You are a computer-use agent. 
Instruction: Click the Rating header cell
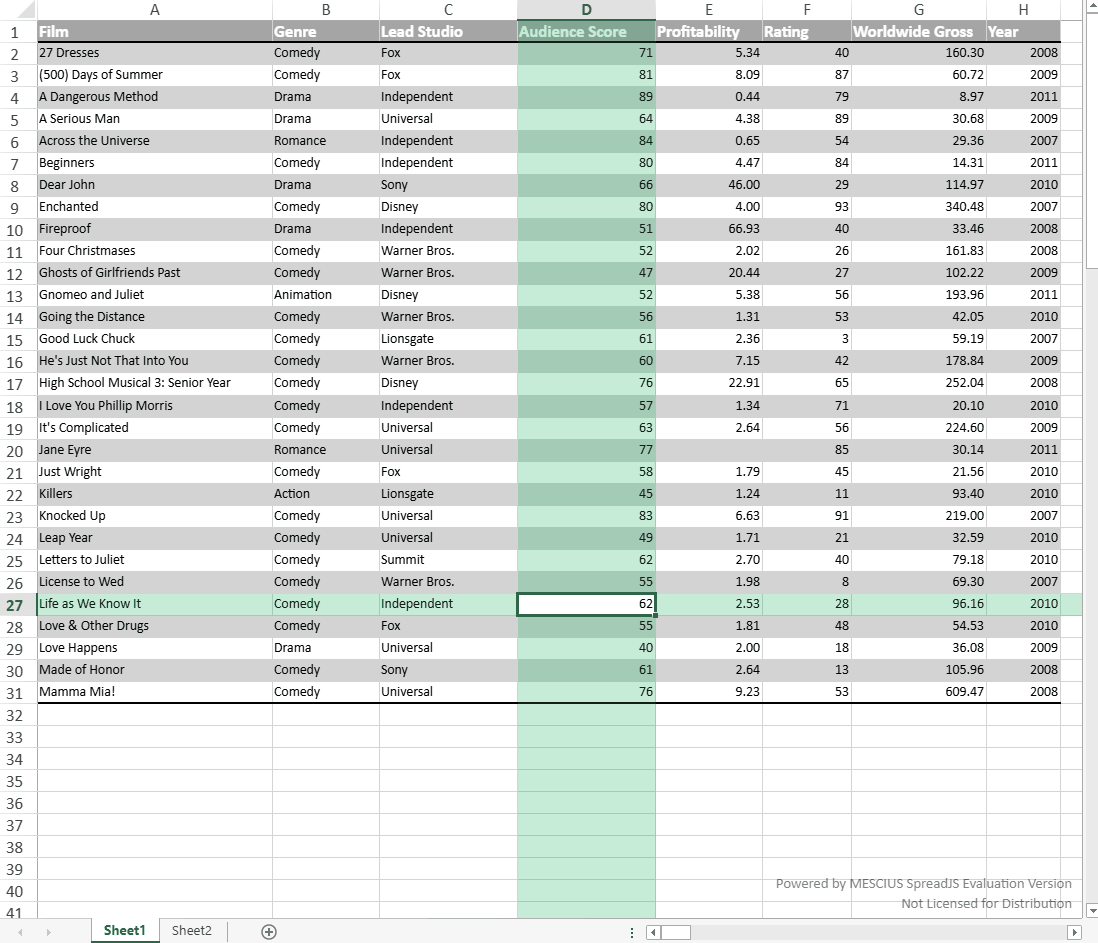tap(807, 32)
